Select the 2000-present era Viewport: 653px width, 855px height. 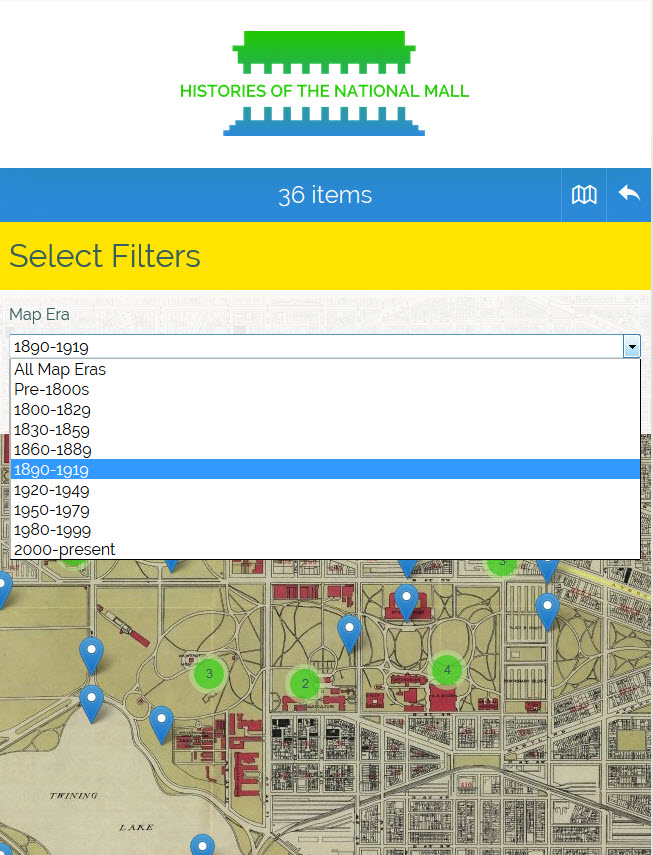pyautogui.click(x=325, y=549)
